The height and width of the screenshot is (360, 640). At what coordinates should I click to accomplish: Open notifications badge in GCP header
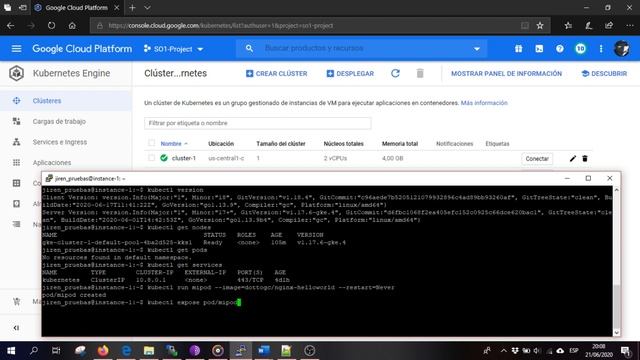pos(580,49)
